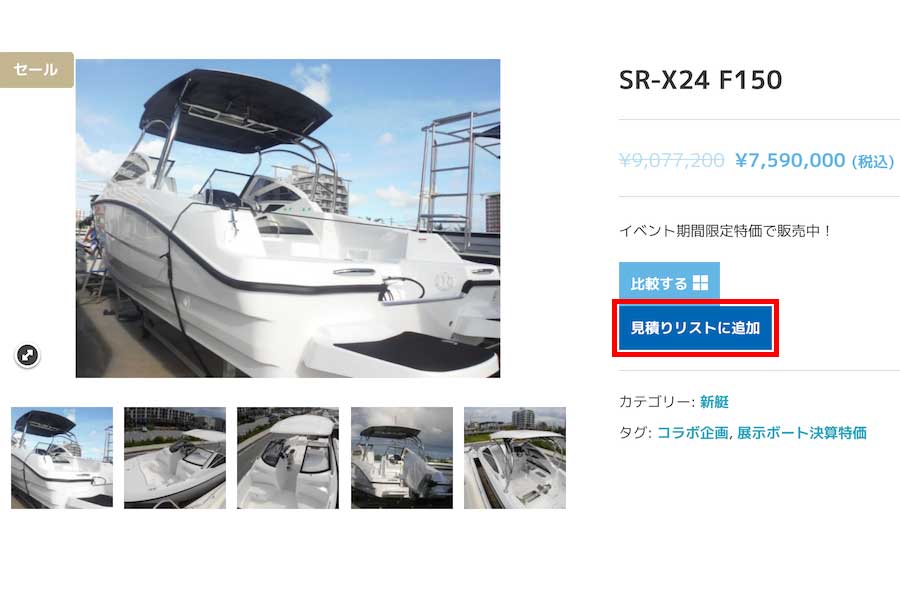Click the crossed-out price ¥9,077,200

[672, 160]
